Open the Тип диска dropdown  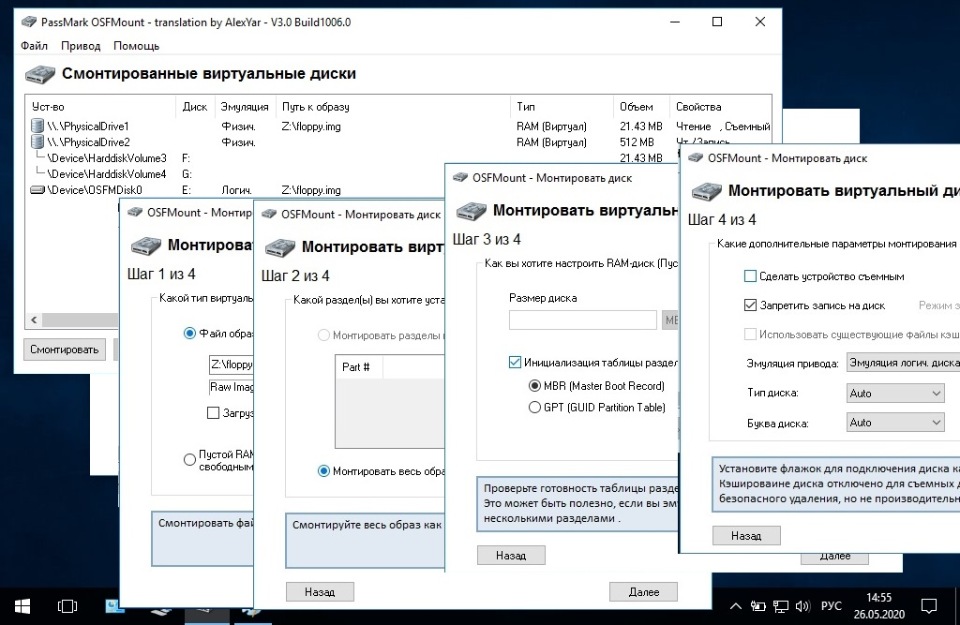[895, 393]
